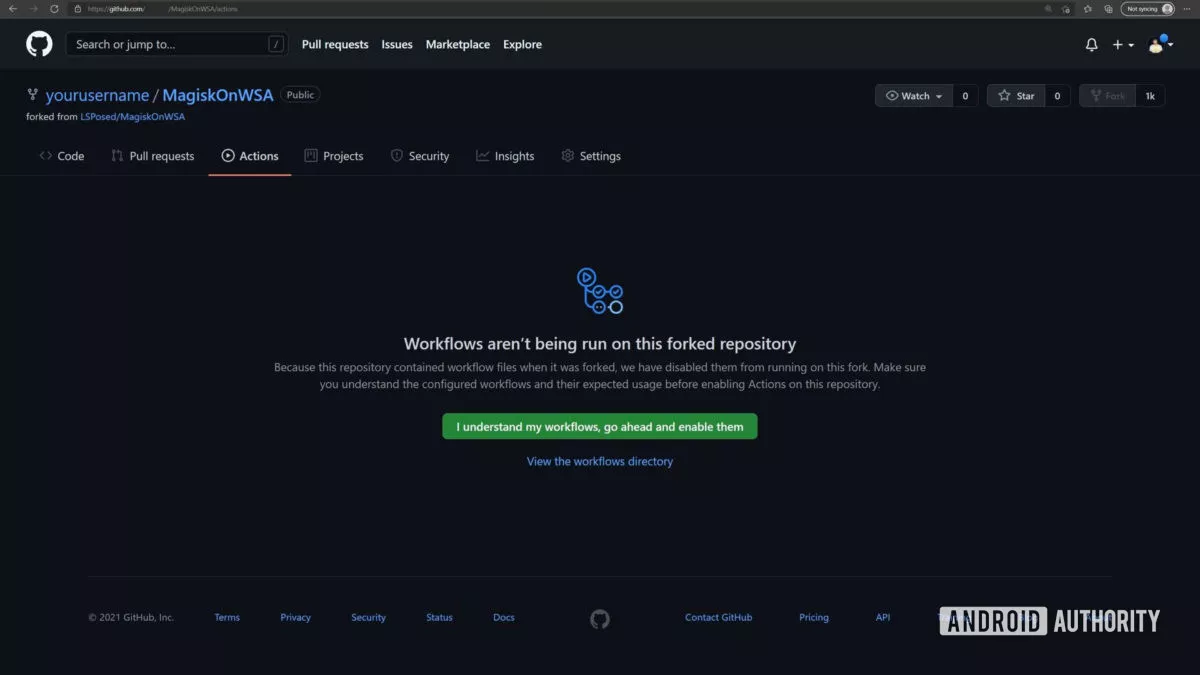Open the footer Pricing link
The height and width of the screenshot is (675, 1200).
(x=814, y=618)
